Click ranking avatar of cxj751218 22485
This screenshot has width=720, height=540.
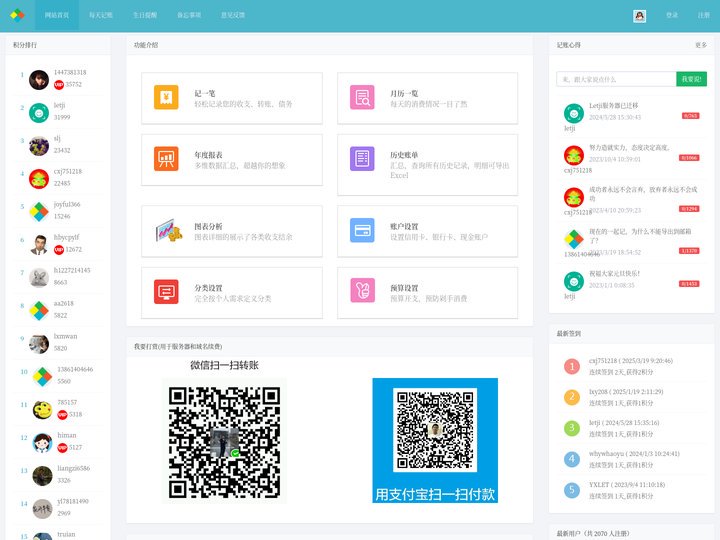point(39,179)
